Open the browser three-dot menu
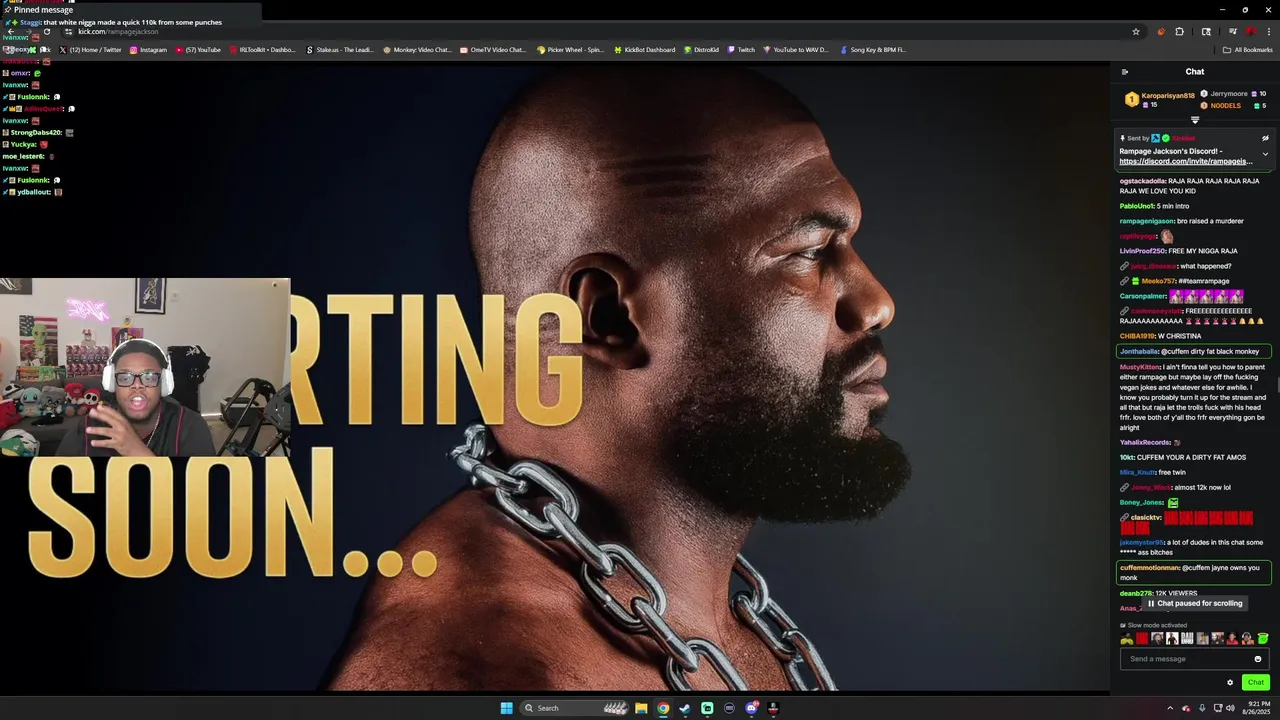The width and height of the screenshot is (1280, 720). [x=1269, y=31]
